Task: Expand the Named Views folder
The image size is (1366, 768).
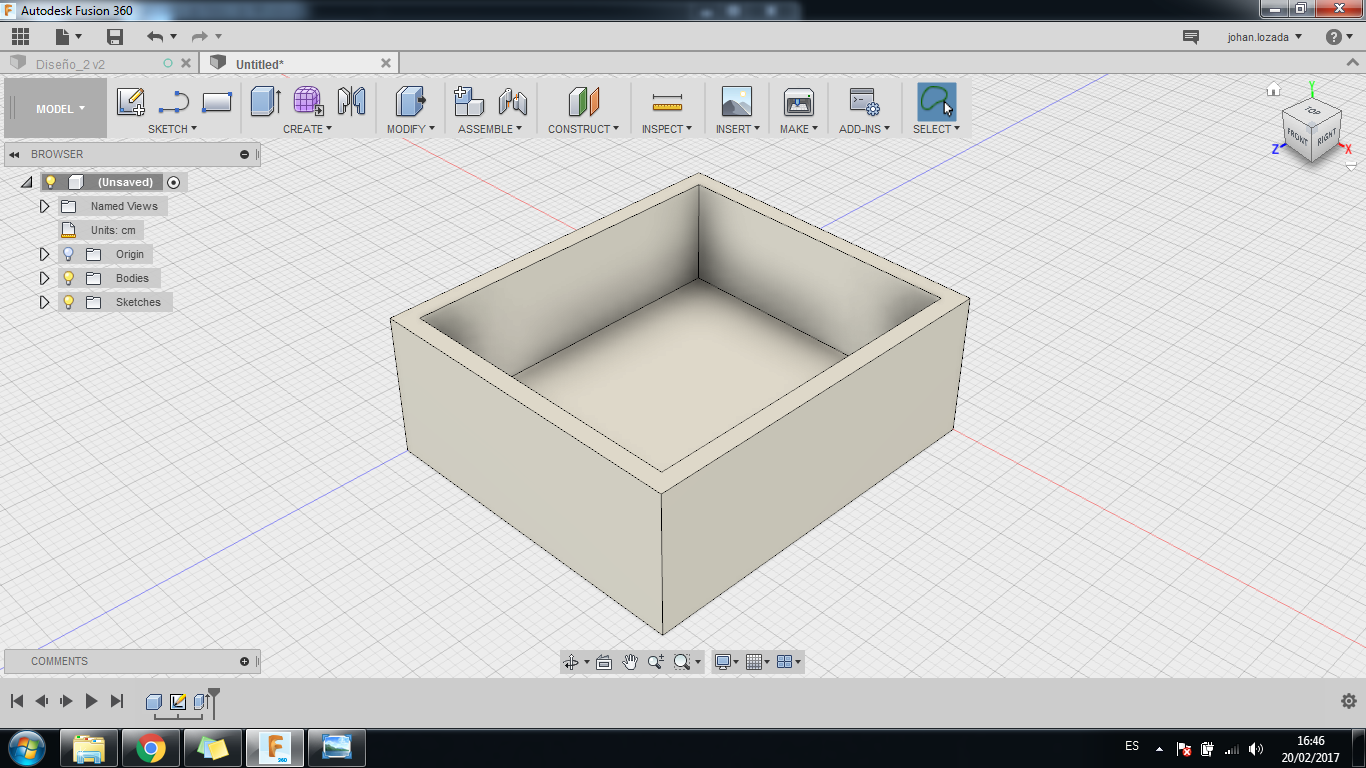Action: point(44,206)
